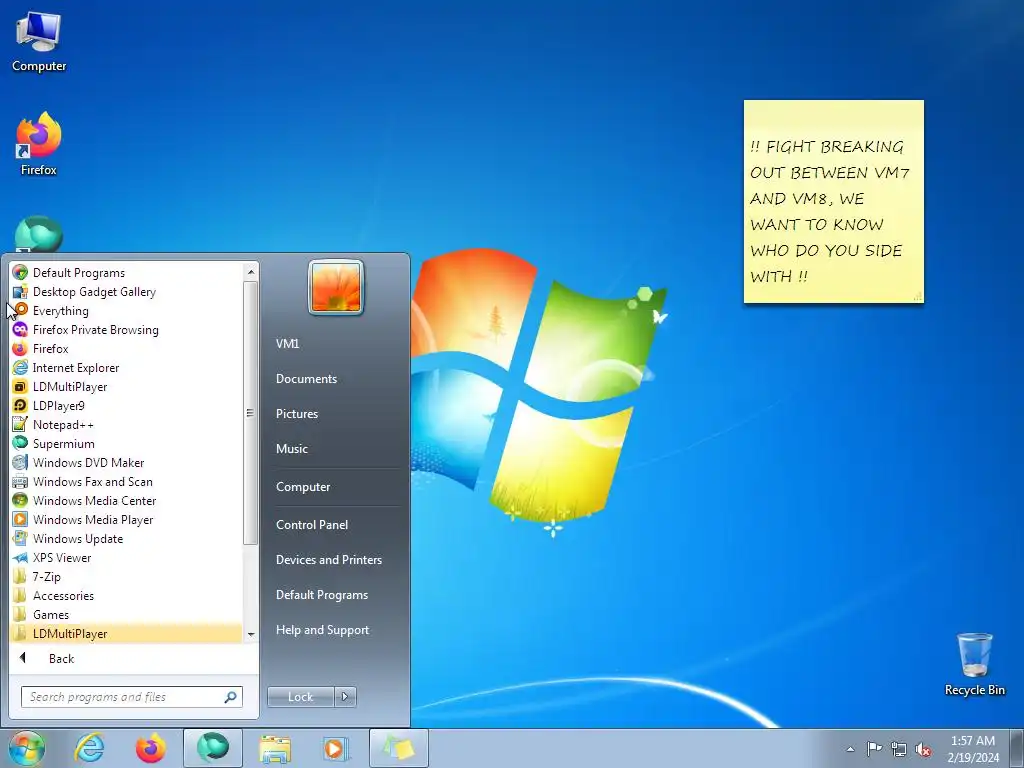1024x768 pixels.
Task: Open Windows Explorer from the taskbar
Action: point(275,748)
